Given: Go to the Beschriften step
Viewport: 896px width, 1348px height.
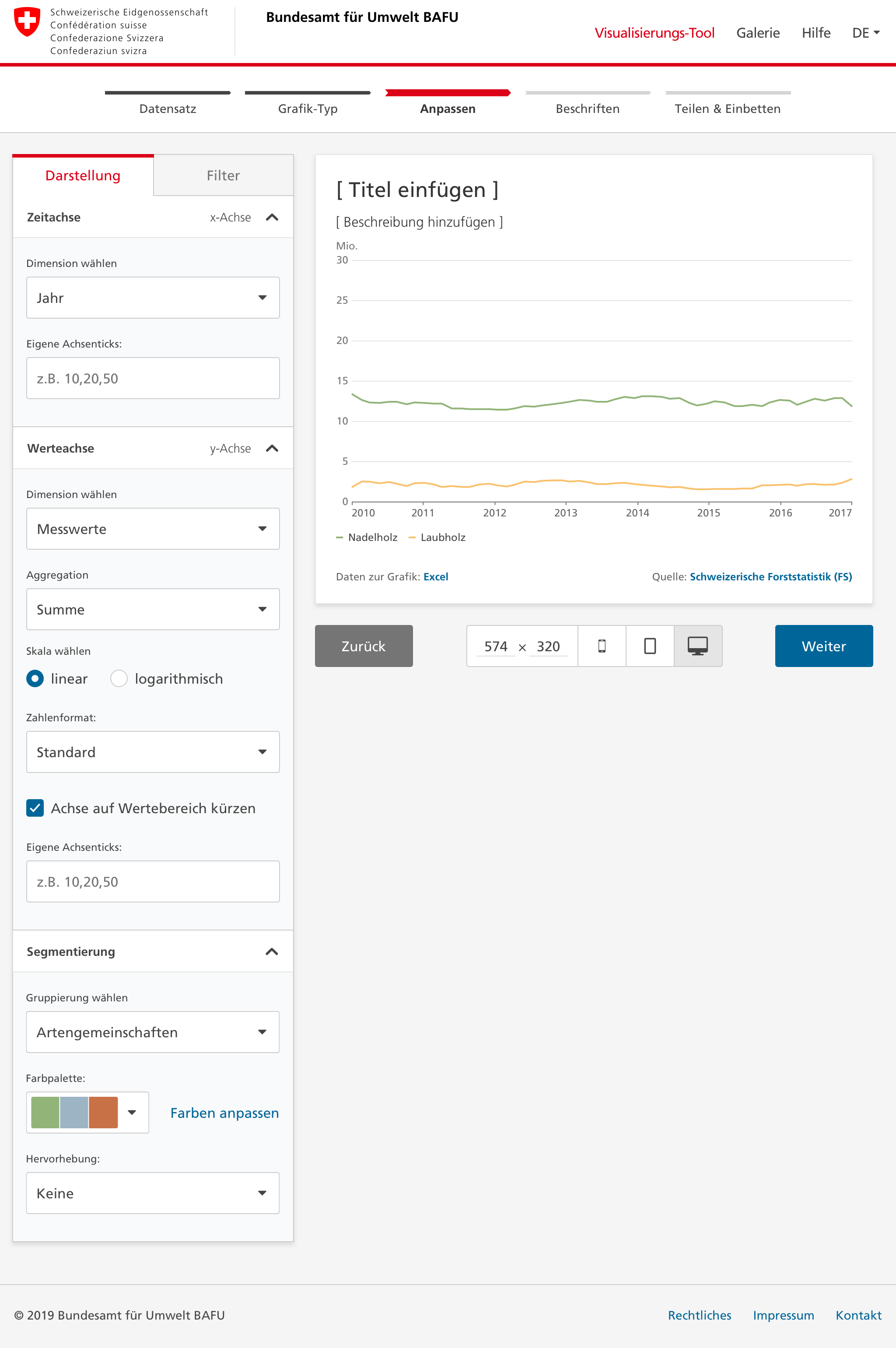Looking at the screenshot, I should coord(588,108).
